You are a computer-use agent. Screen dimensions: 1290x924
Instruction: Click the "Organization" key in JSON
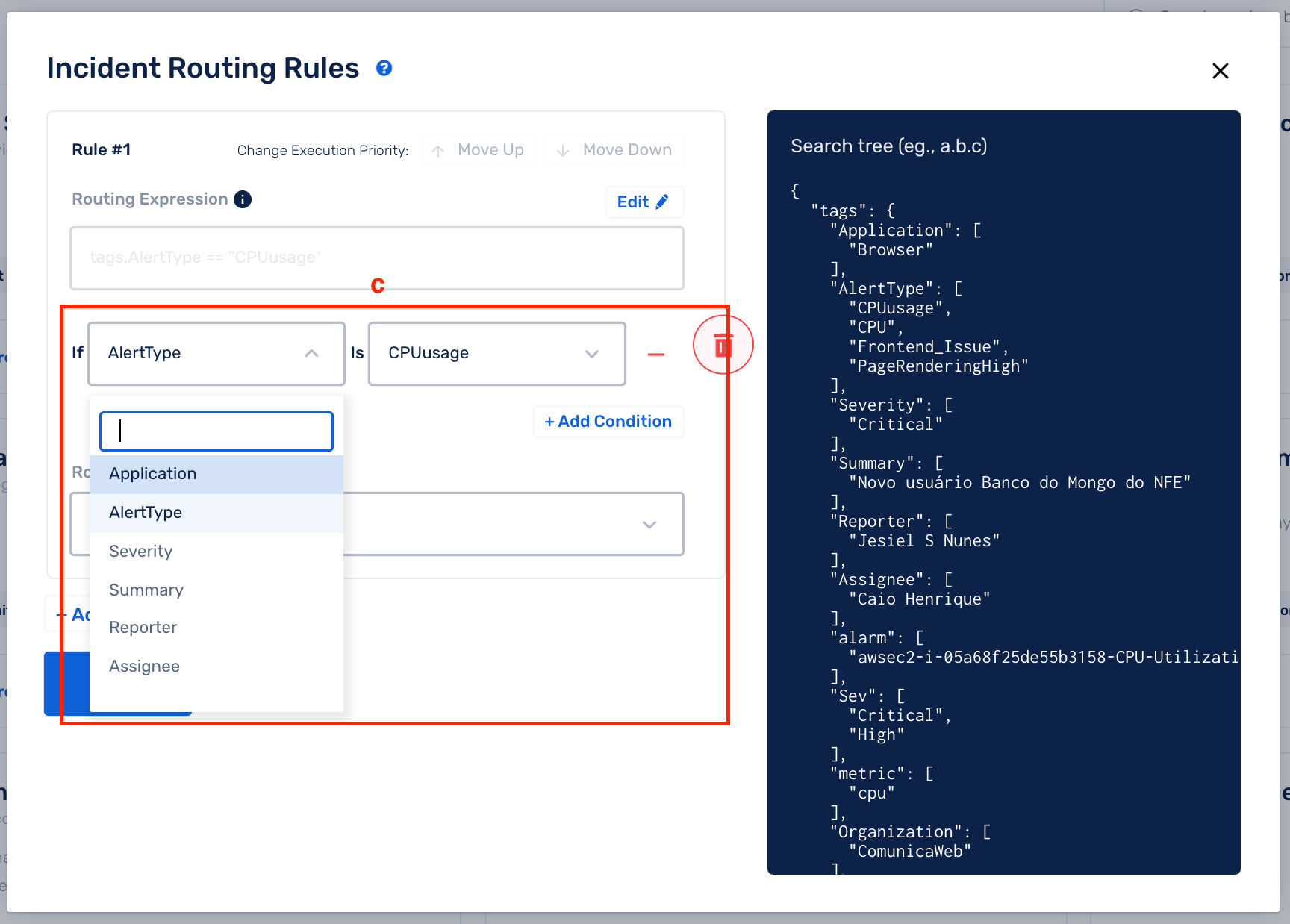[x=896, y=832]
